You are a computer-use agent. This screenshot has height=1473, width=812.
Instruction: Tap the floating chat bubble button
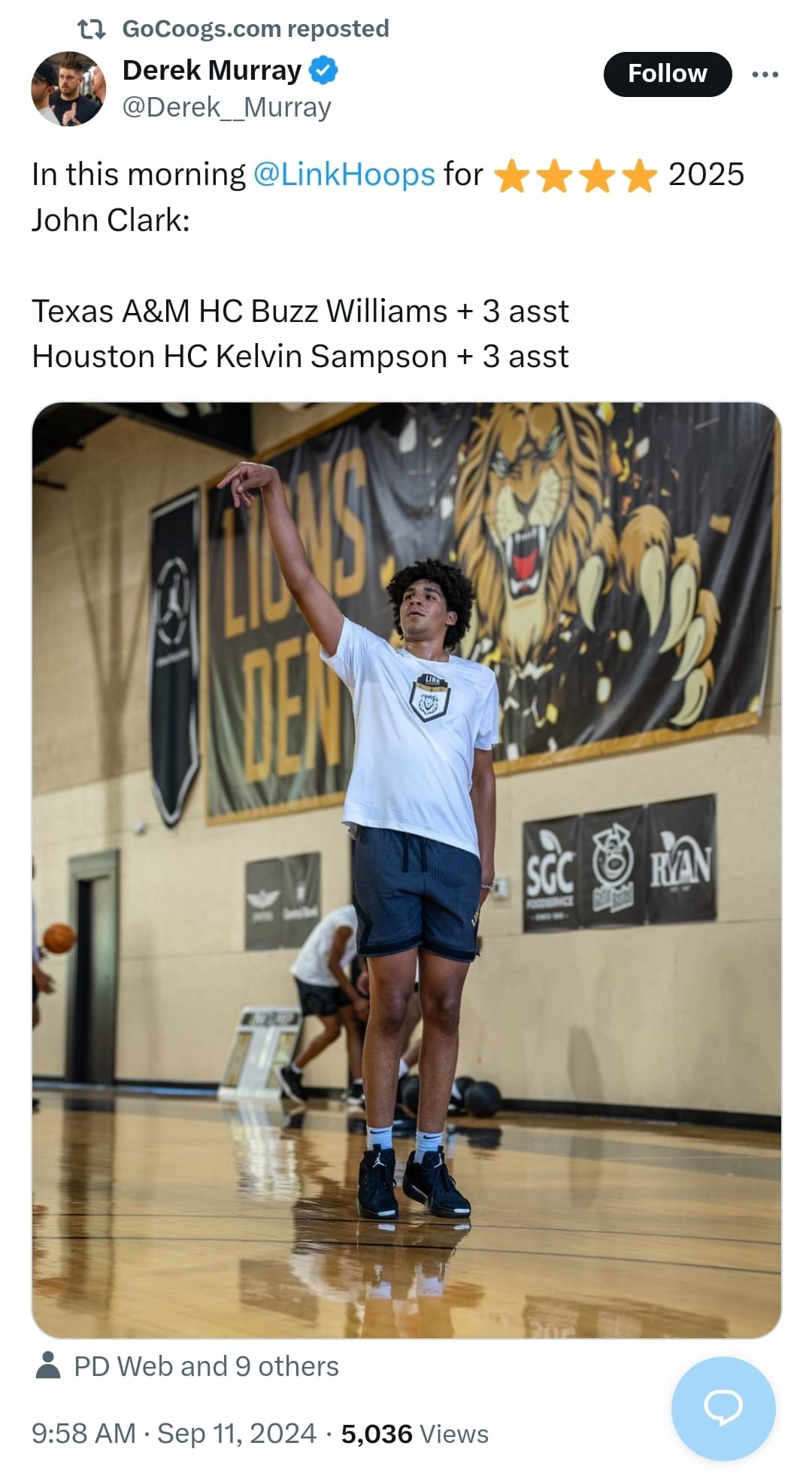click(723, 1408)
